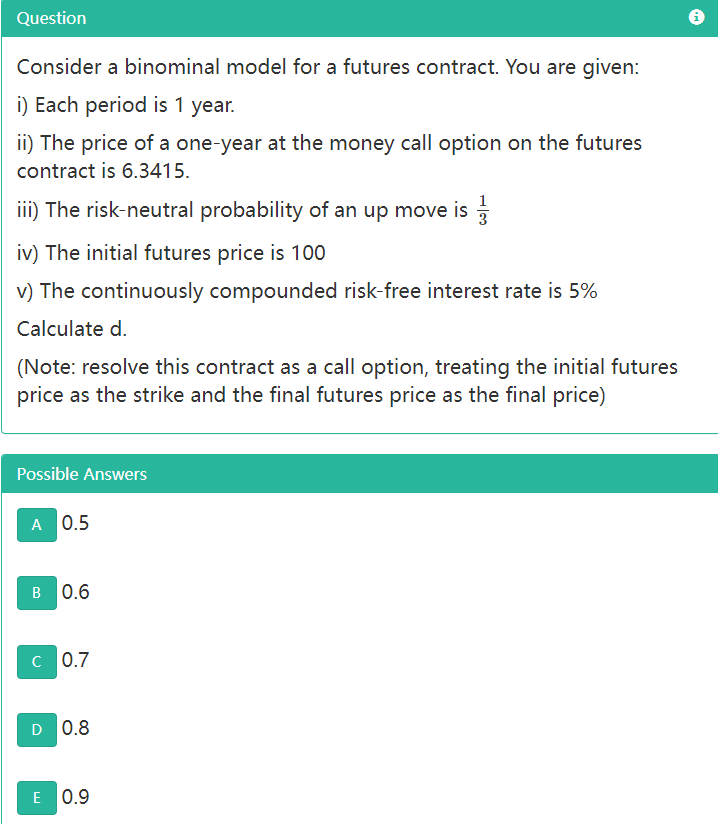Click the info icon in the Question header
The image size is (718, 824).
point(697,15)
